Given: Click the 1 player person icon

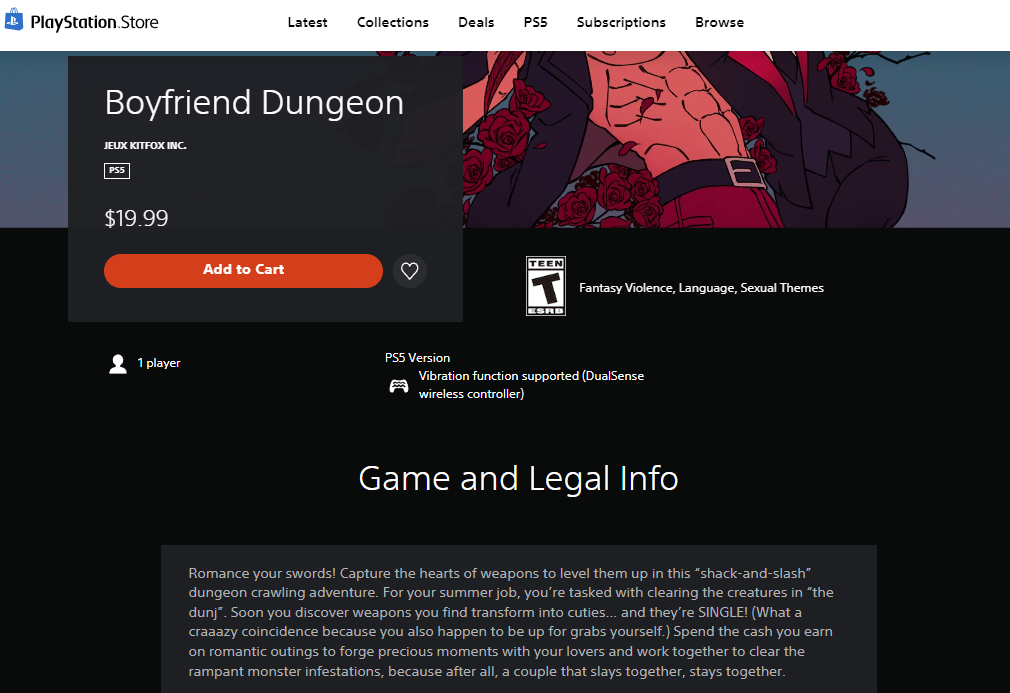Looking at the screenshot, I should click(118, 364).
